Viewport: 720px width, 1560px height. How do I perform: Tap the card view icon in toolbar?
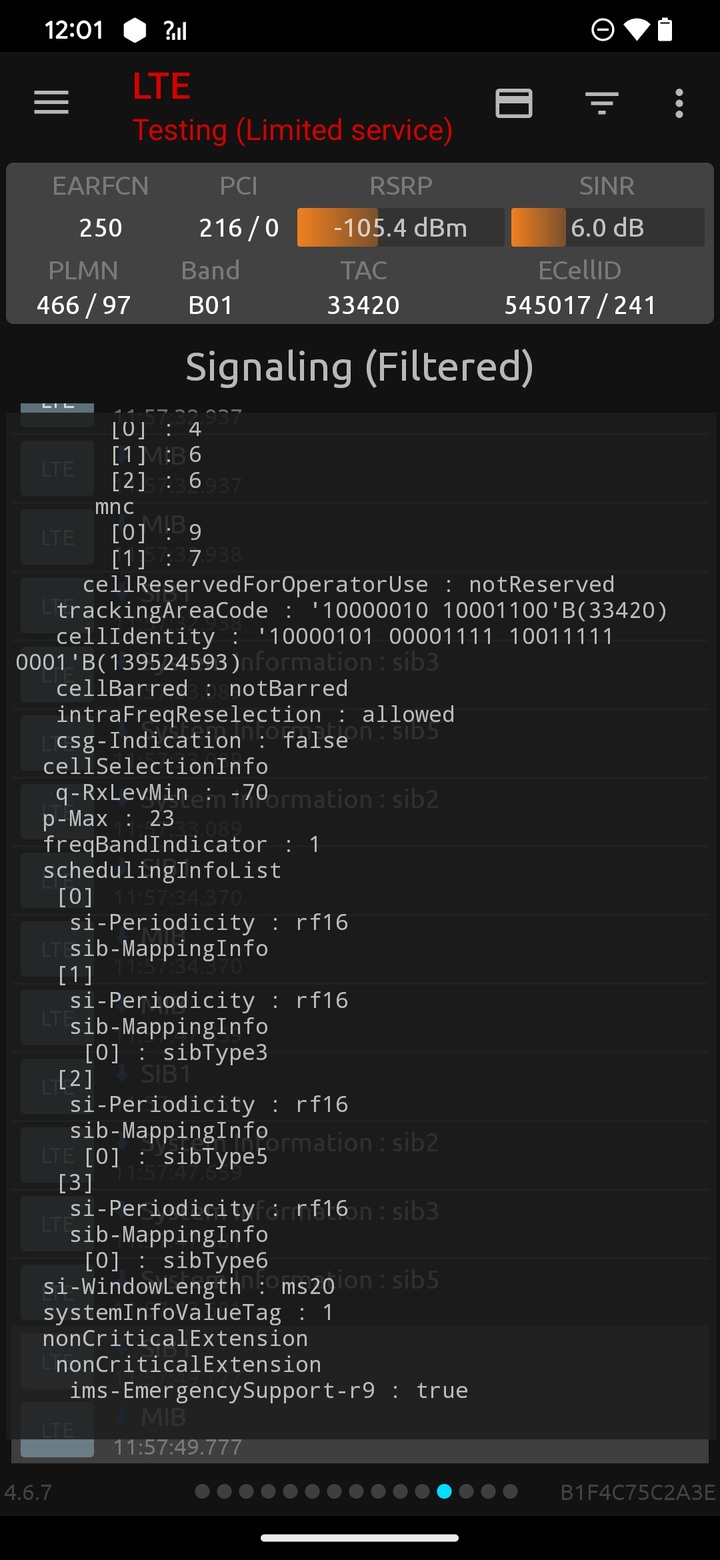514,103
